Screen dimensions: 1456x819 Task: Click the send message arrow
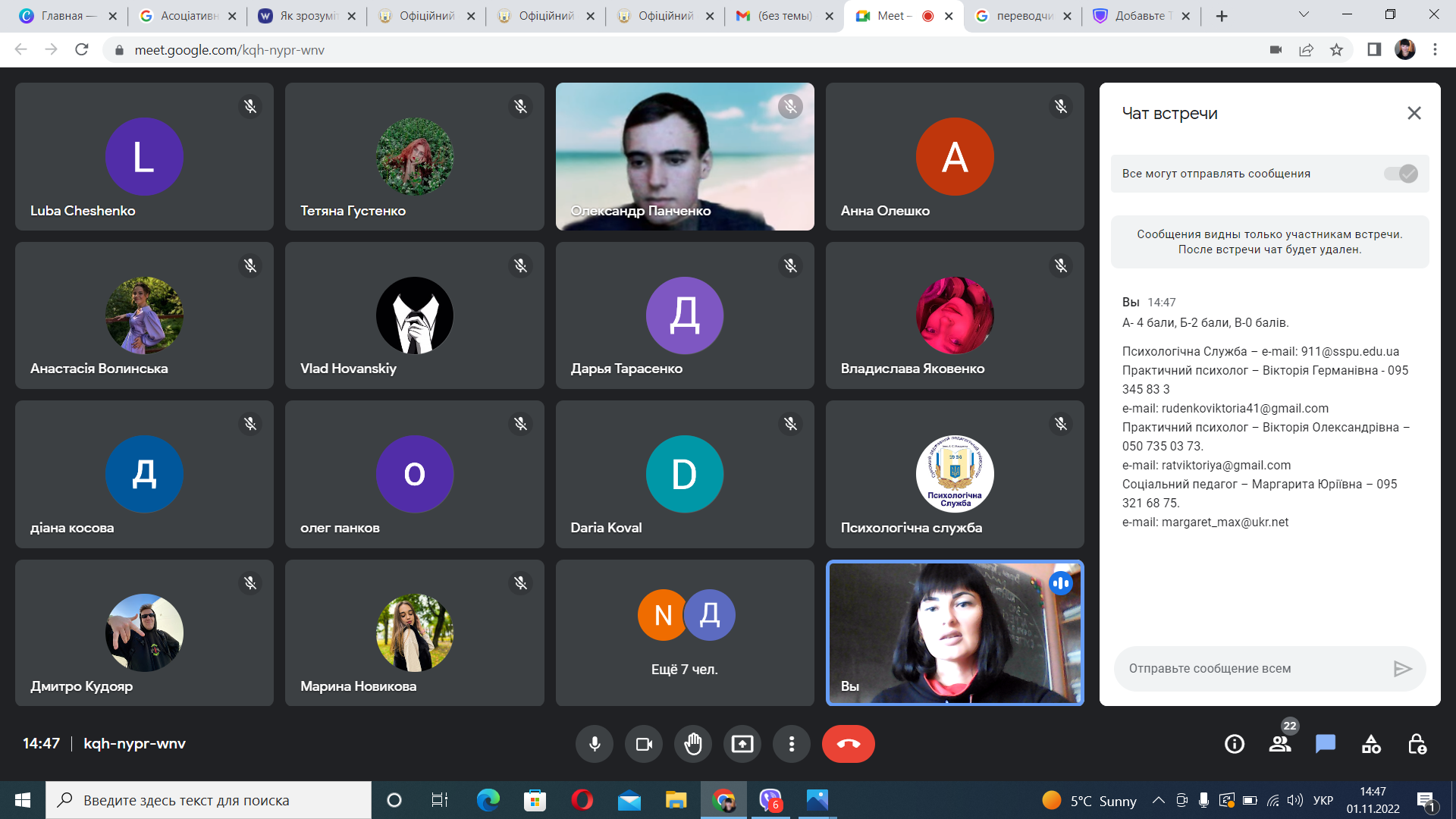(x=1402, y=668)
